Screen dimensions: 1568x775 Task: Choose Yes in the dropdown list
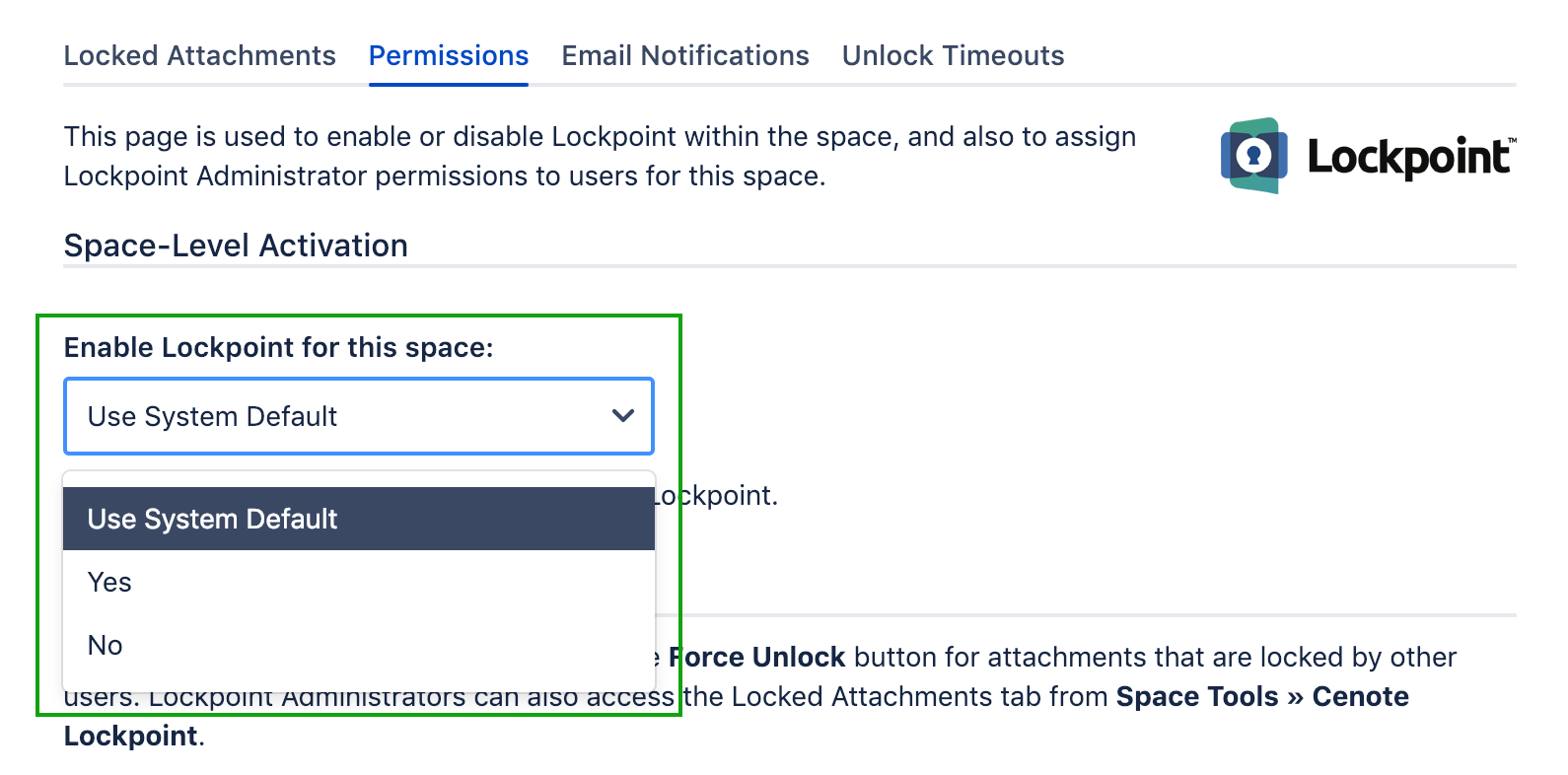109,583
